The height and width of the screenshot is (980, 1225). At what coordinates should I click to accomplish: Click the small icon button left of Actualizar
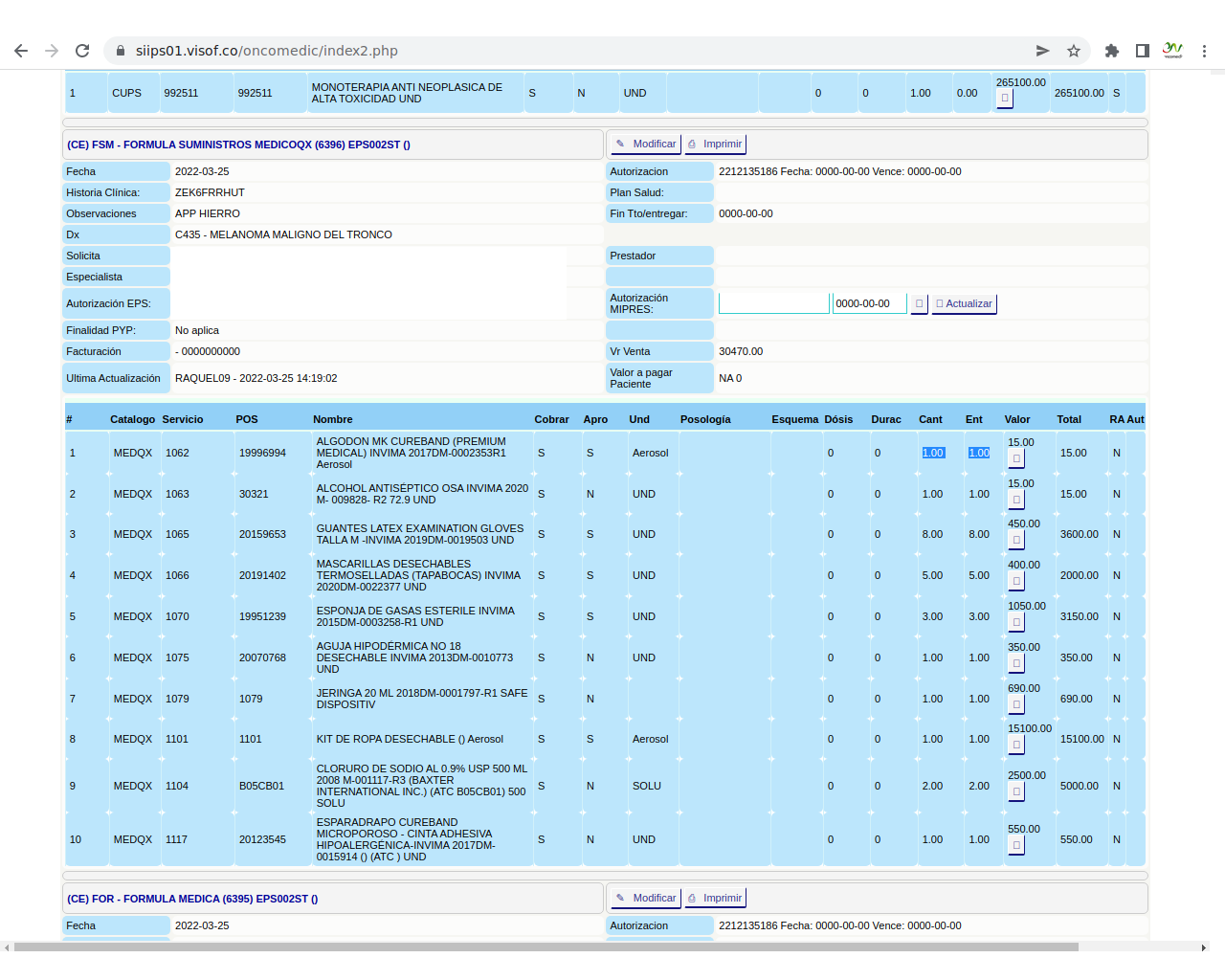point(919,304)
